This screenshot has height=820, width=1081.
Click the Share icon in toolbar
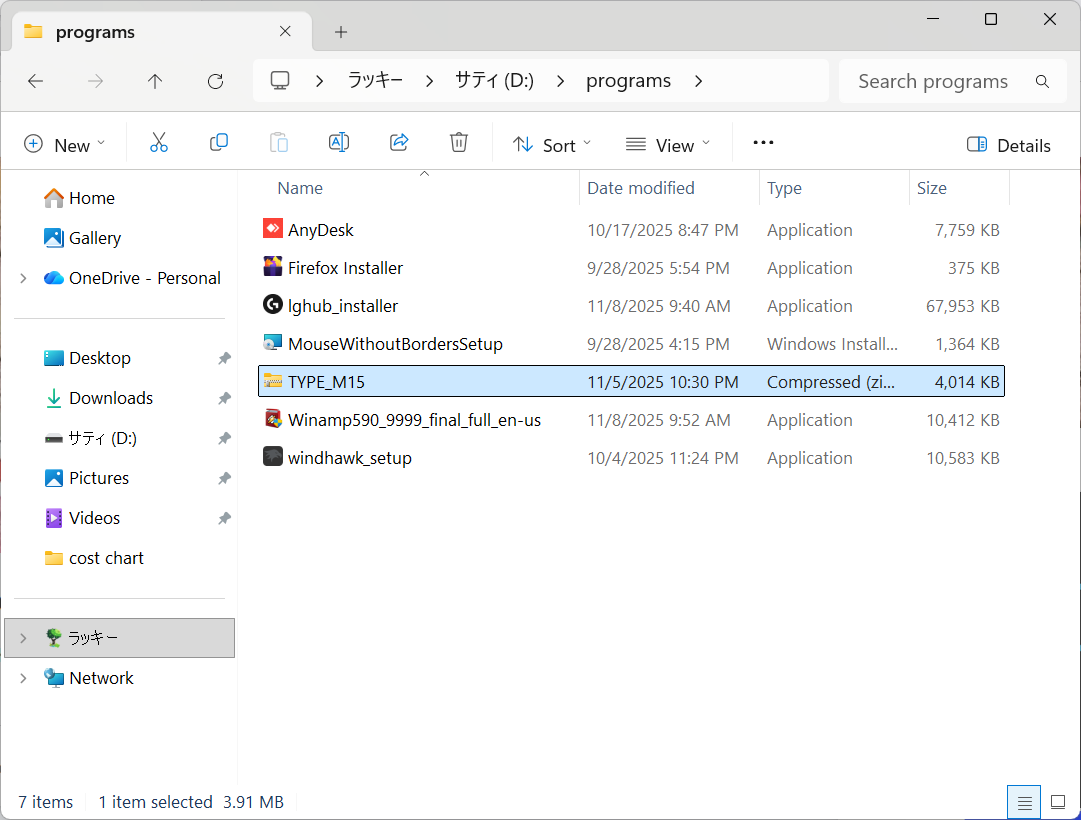pos(399,143)
